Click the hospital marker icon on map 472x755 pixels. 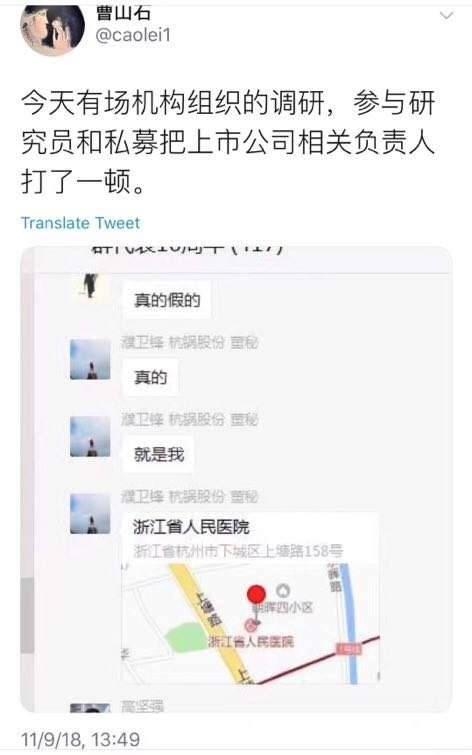(x=251, y=625)
